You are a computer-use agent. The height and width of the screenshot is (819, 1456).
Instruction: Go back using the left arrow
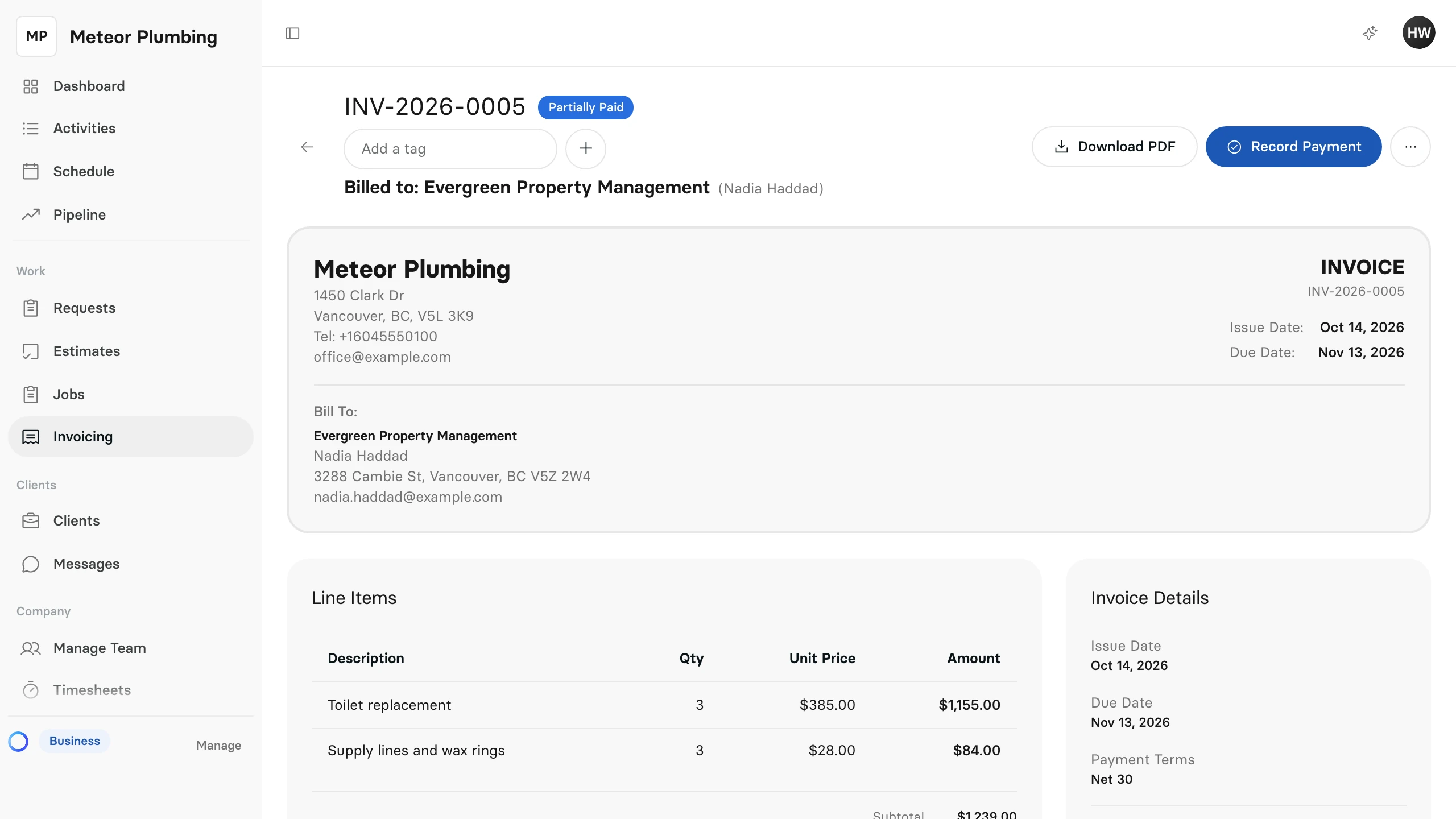(x=307, y=147)
